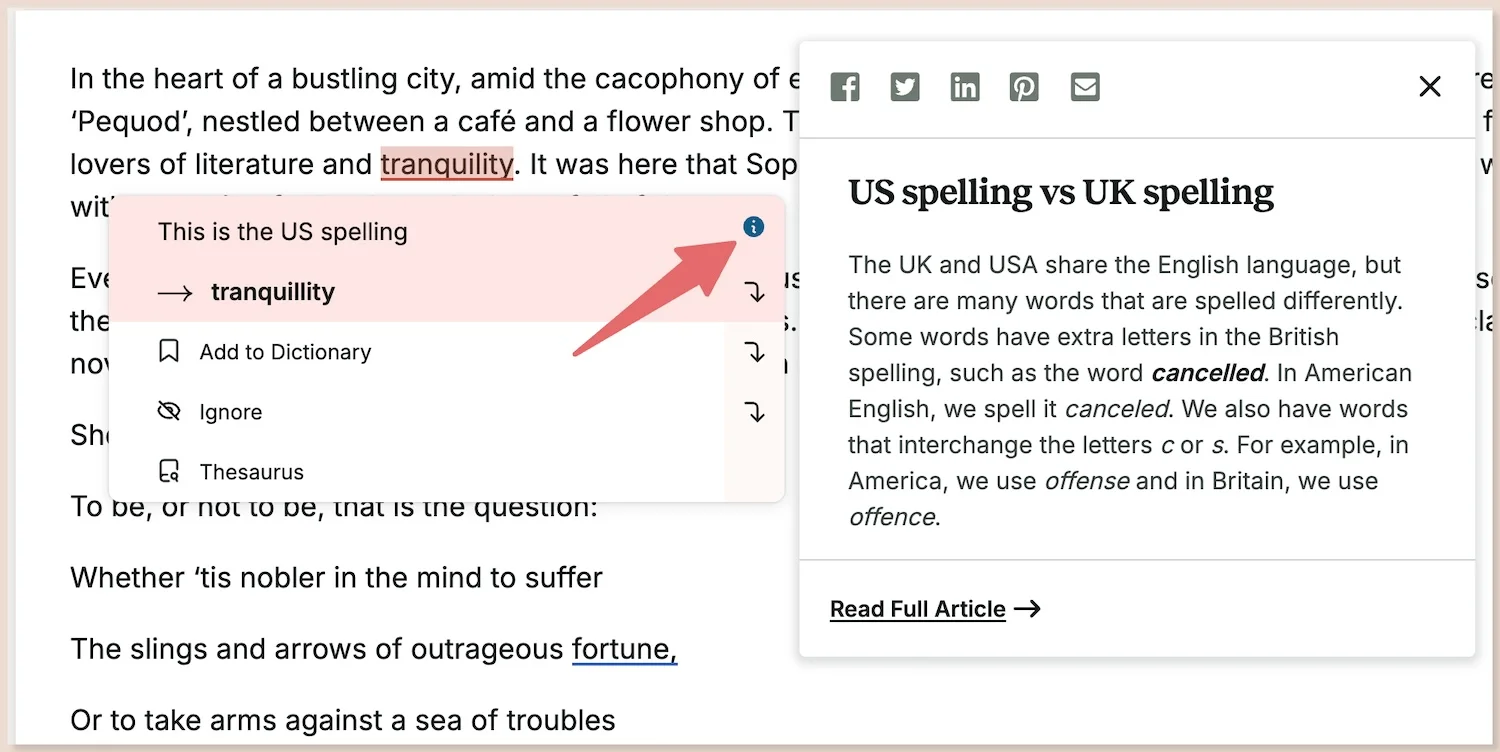Click the bookmark icon beside Add to Dictionary
Image resolution: width=1500 pixels, height=752 pixels.
click(168, 351)
